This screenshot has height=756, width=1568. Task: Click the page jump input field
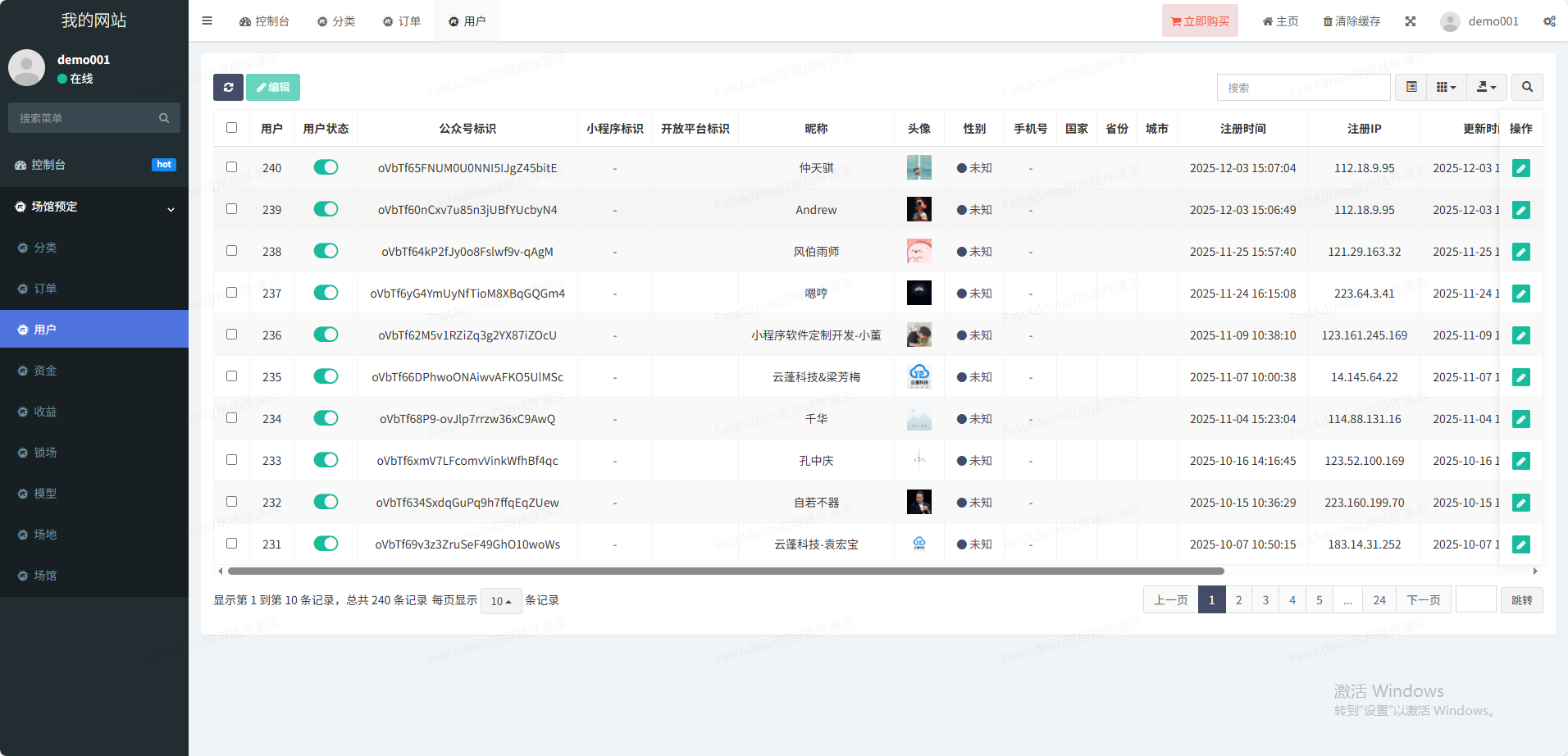tap(1475, 599)
